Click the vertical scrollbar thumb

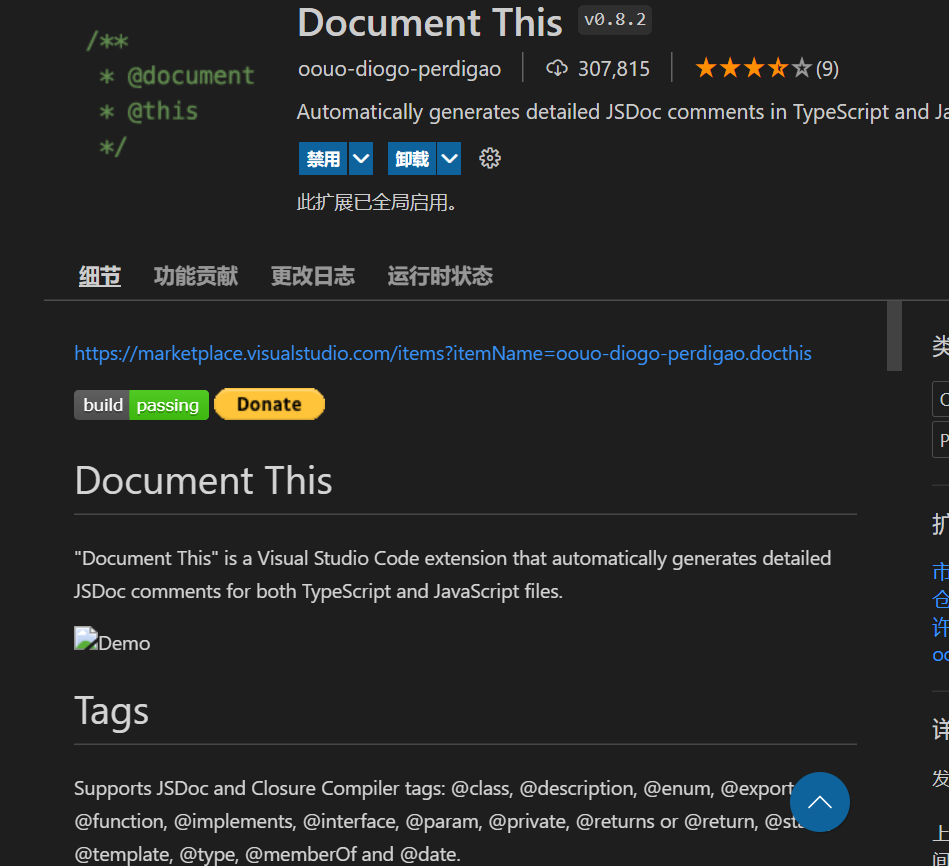894,336
